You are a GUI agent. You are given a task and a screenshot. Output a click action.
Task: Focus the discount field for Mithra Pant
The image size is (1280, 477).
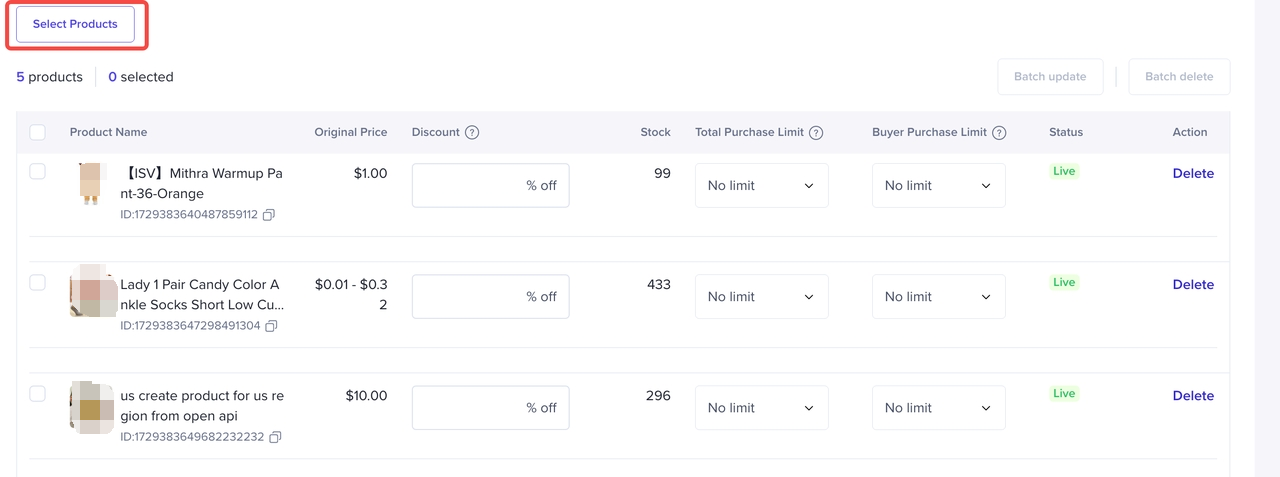[470, 186]
